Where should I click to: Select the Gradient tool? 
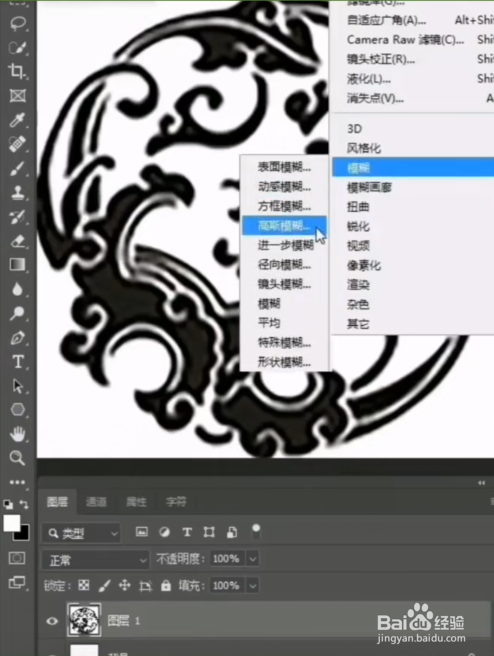point(18,265)
